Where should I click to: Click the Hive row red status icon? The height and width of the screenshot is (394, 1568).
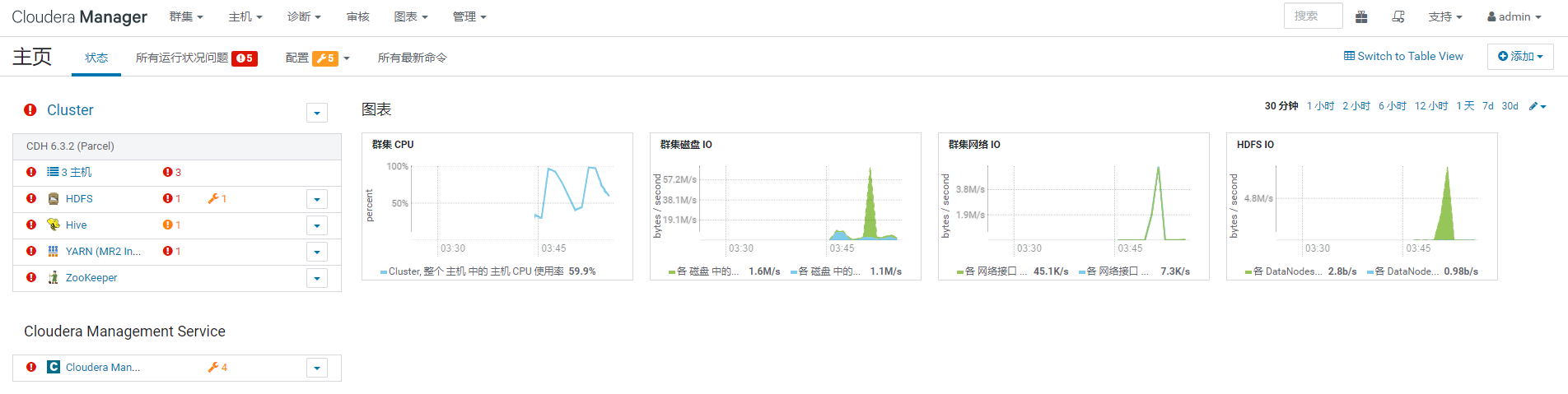pos(31,225)
